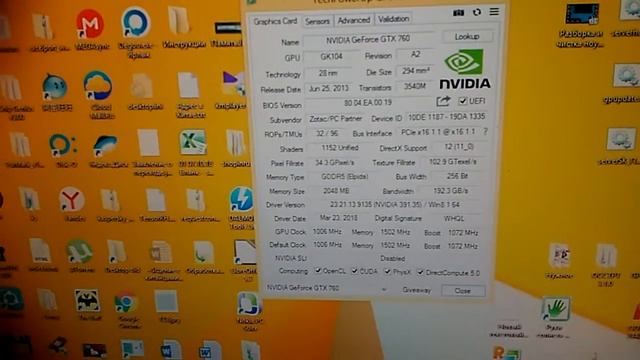Viewport: 640px width, 360px height.
Task: Open the Cloud Mail.ru desktop shortcut
Action: click(98, 86)
